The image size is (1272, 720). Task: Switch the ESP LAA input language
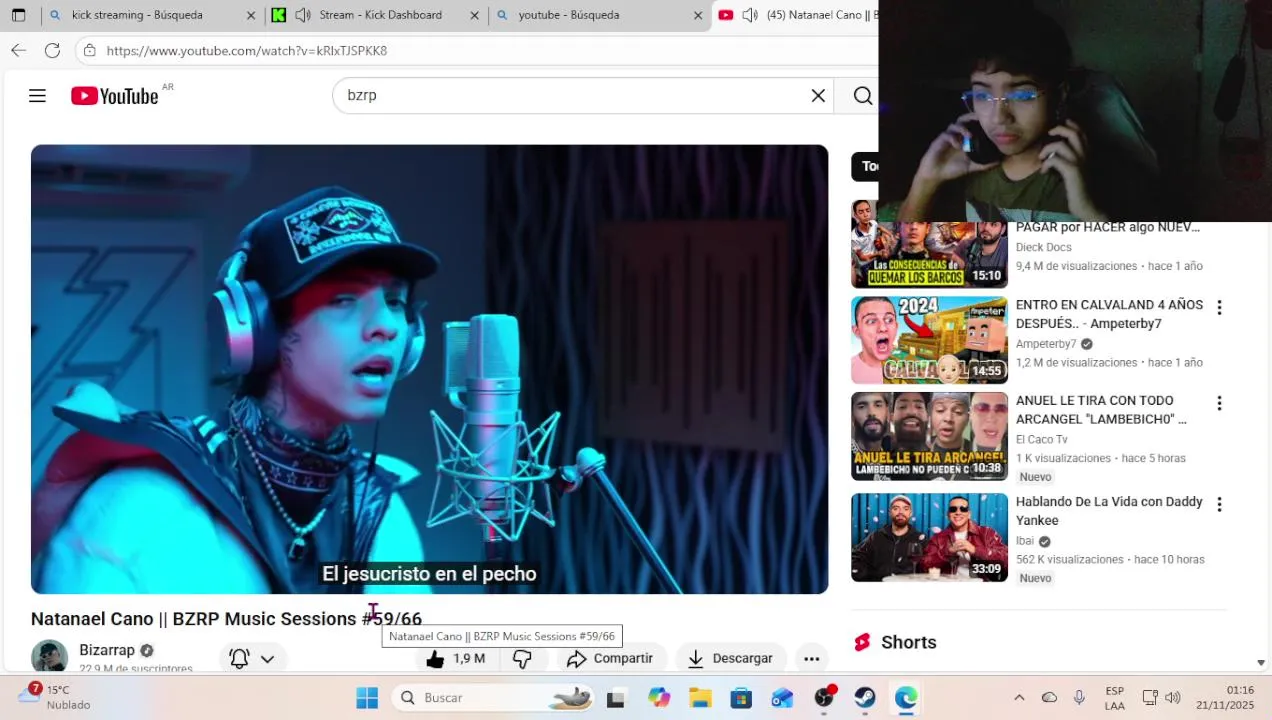pyautogui.click(x=1114, y=698)
